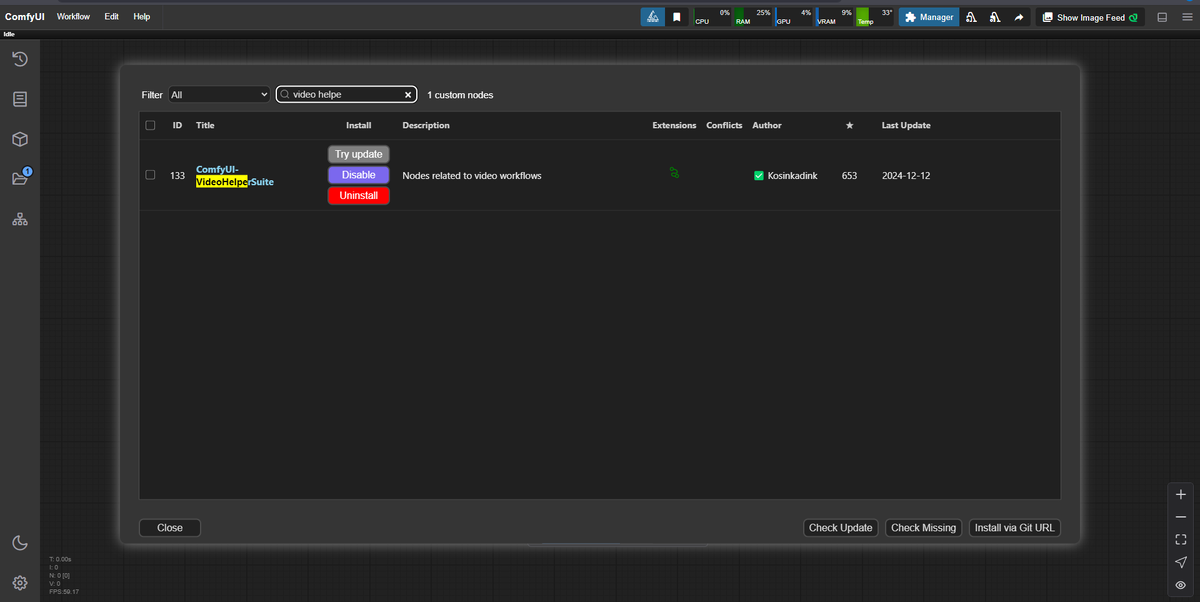Screen dimensions: 1200x602
Task: Click the Kosinkadink author name
Action: tap(792, 176)
